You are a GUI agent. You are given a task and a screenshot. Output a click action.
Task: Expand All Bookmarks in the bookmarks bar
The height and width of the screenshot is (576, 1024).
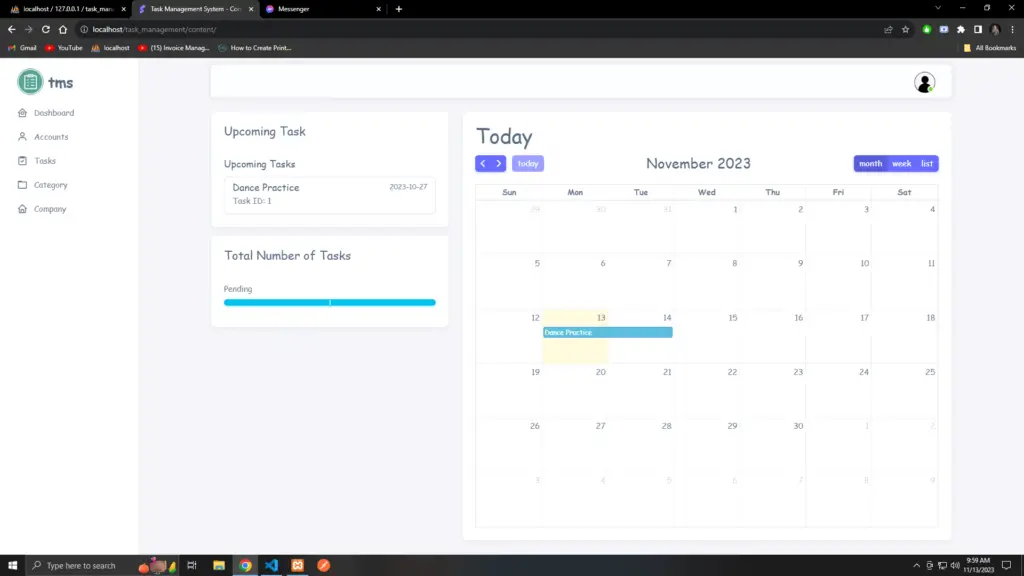991,47
